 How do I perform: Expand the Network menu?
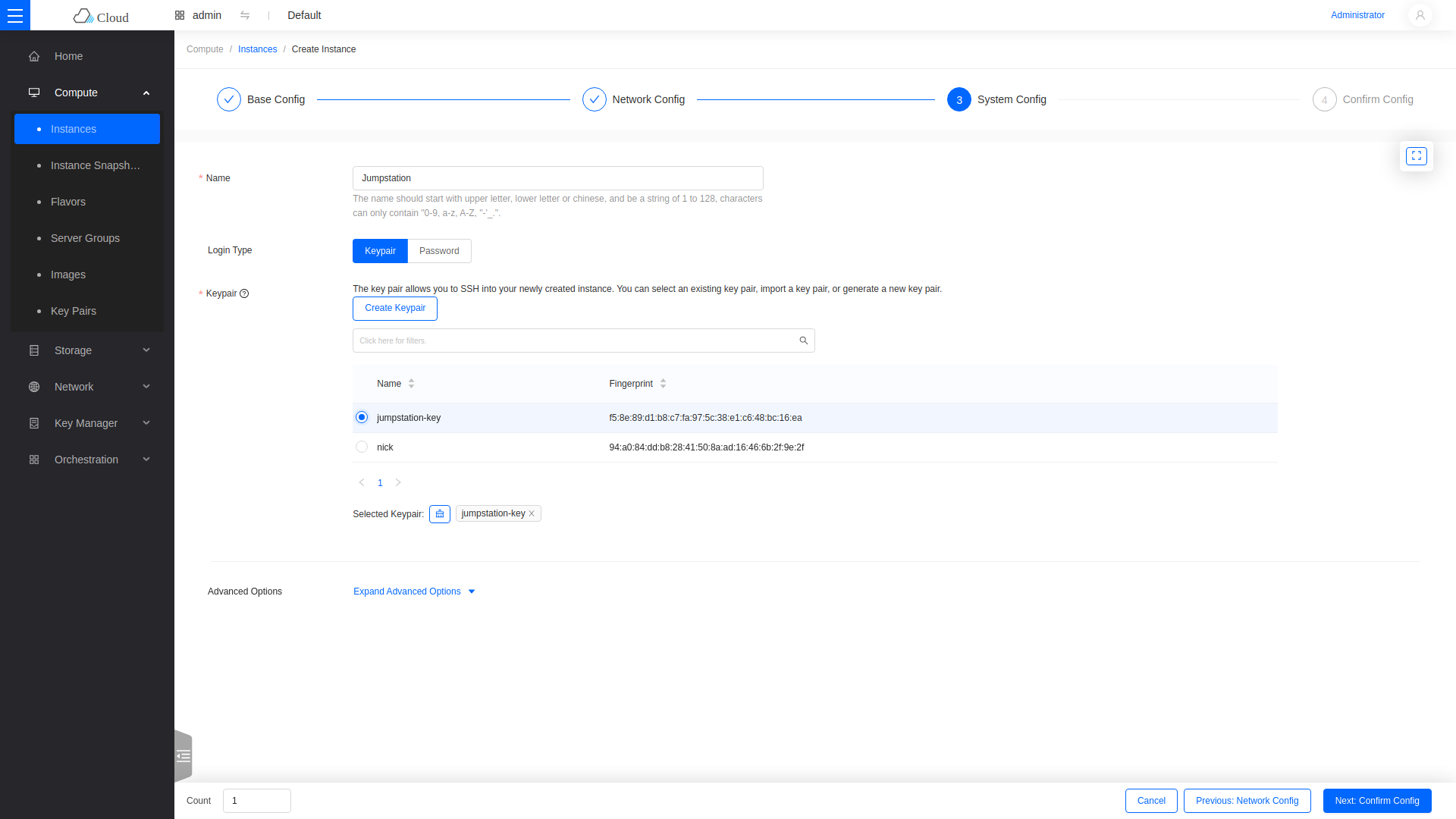pyautogui.click(x=87, y=387)
